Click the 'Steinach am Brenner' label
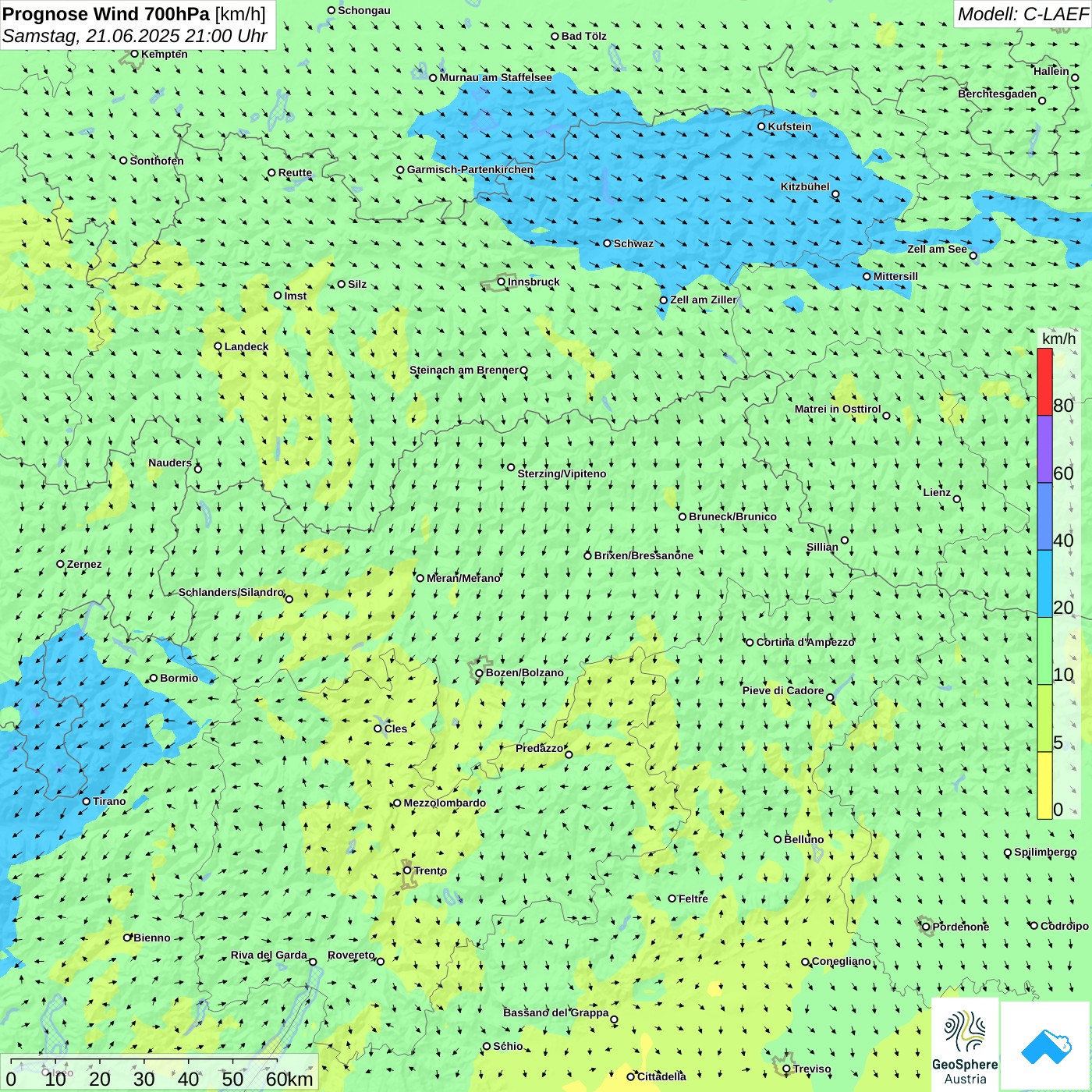 [x=464, y=370]
